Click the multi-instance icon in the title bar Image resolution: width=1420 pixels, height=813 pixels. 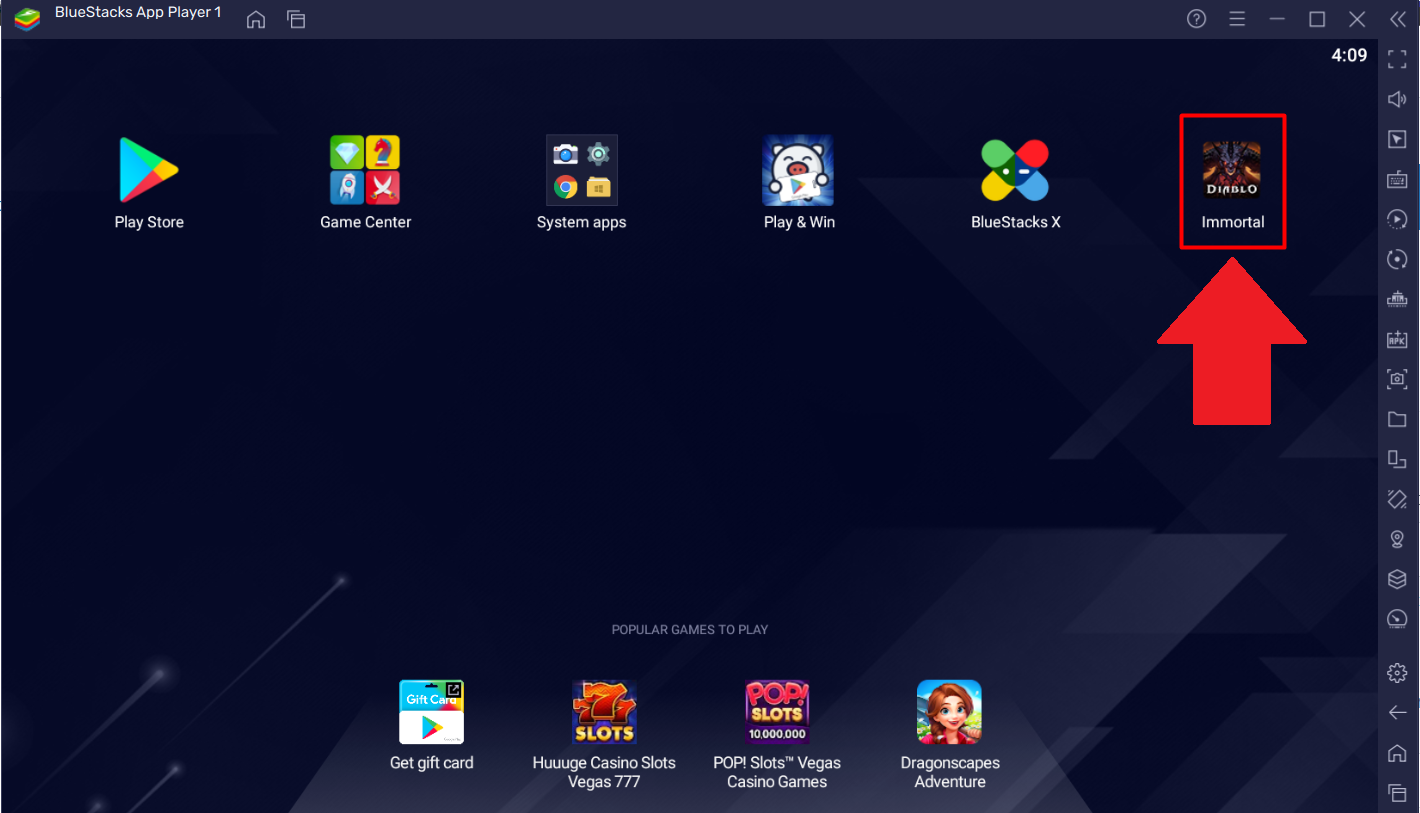[296, 19]
